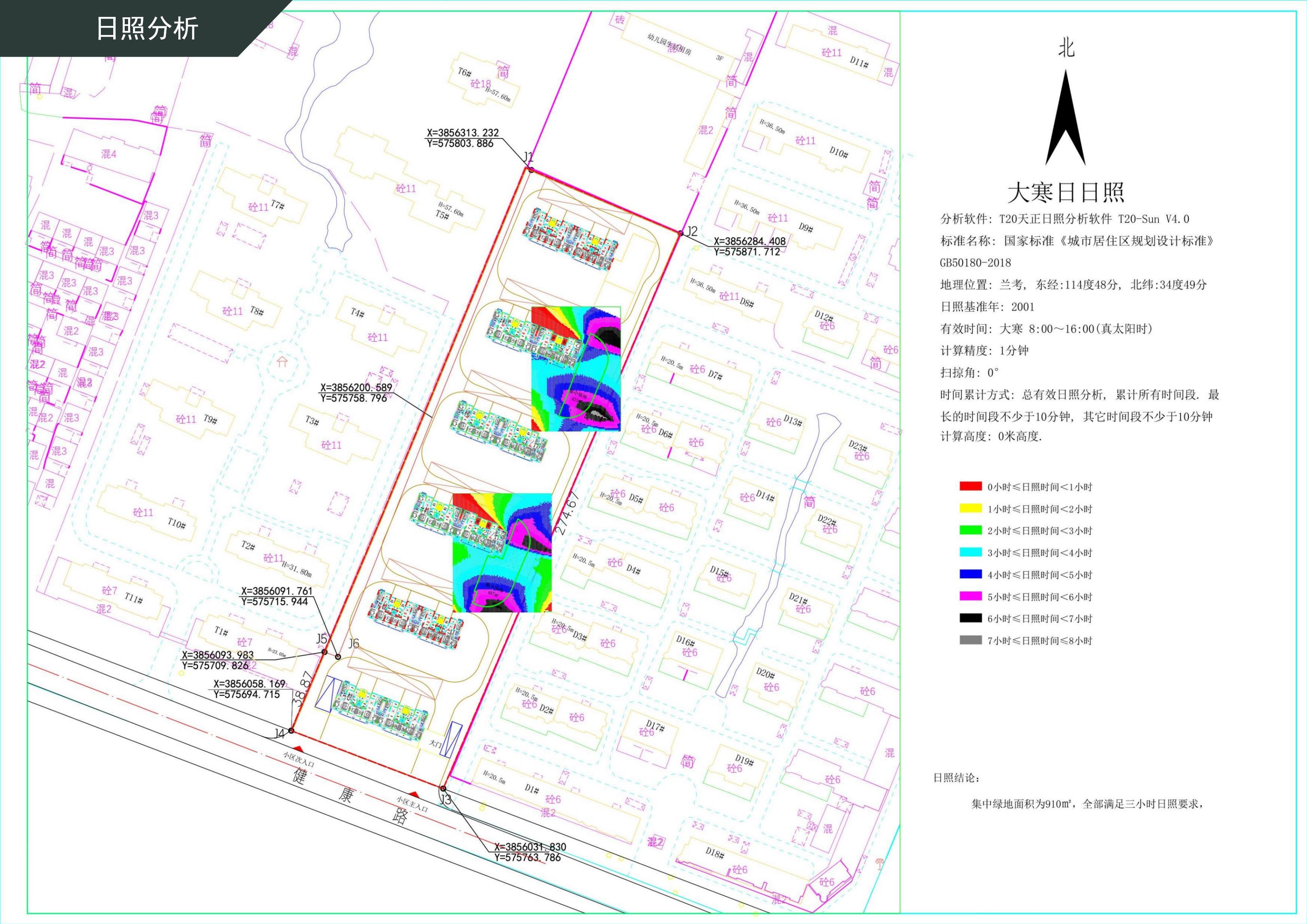The width and height of the screenshot is (1307, 924).
Task: Click the 大门 gate label
Action: [435, 744]
